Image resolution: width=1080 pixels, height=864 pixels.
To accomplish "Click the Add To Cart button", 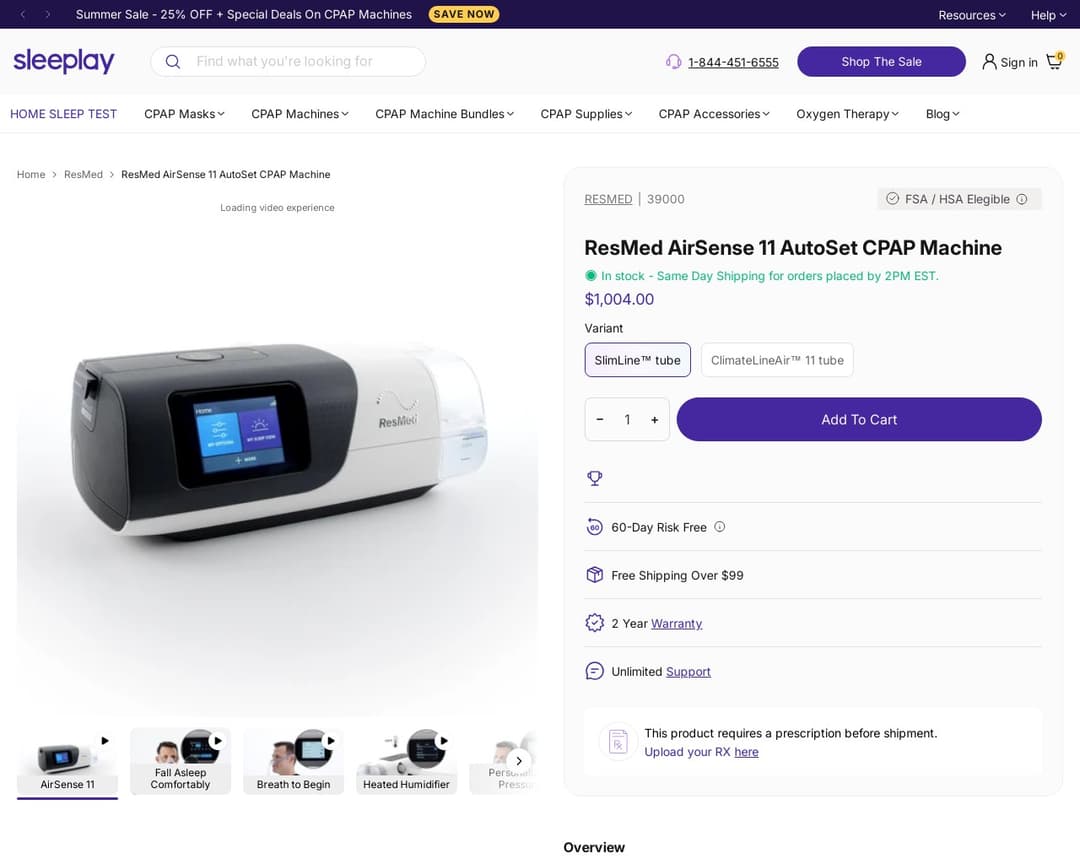I will (858, 419).
